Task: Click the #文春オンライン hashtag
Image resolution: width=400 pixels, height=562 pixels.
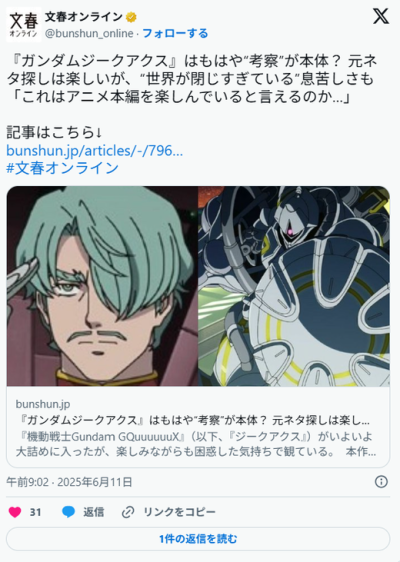Action: click(x=62, y=168)
